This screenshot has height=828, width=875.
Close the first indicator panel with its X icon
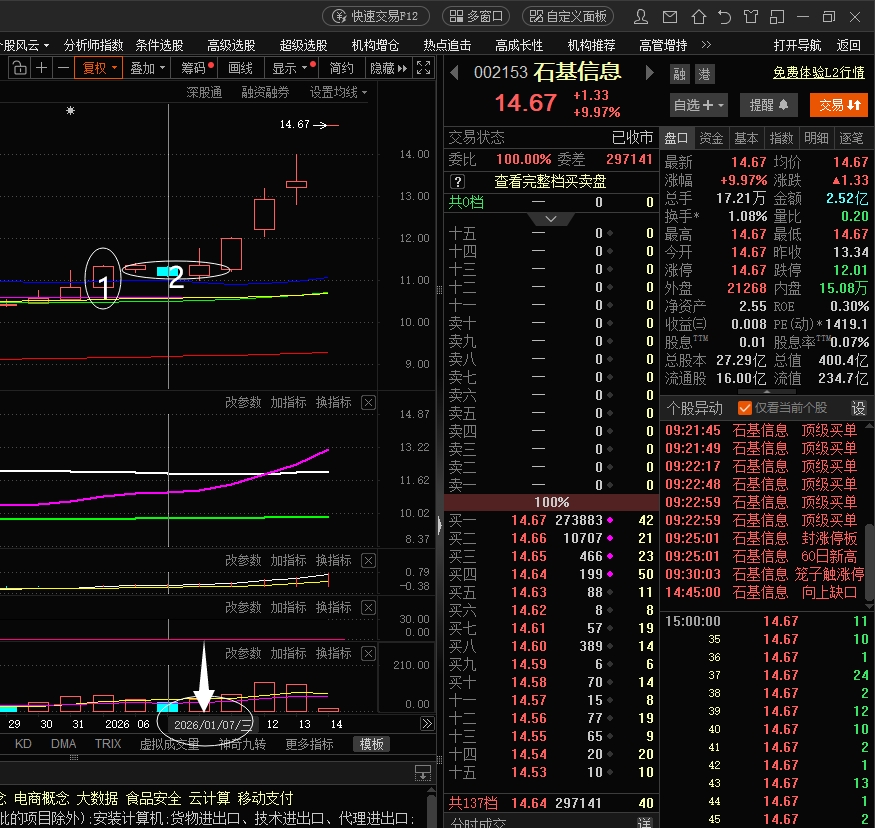[x=368, y=402]
